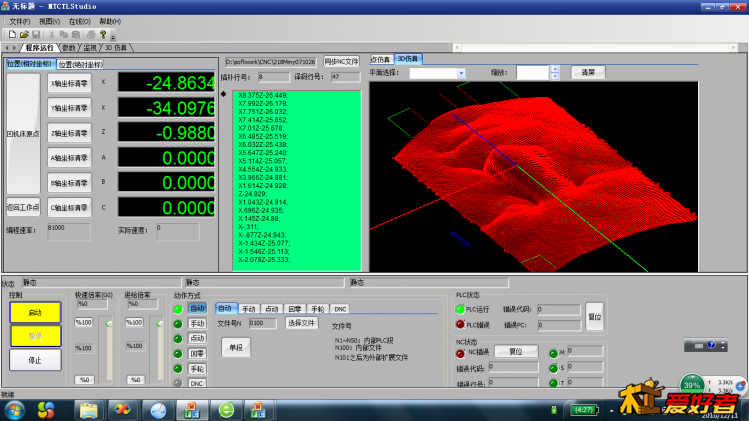Decrease 缩放 zoom with the down stepper

pyautogui.click(x=555, y=76)
